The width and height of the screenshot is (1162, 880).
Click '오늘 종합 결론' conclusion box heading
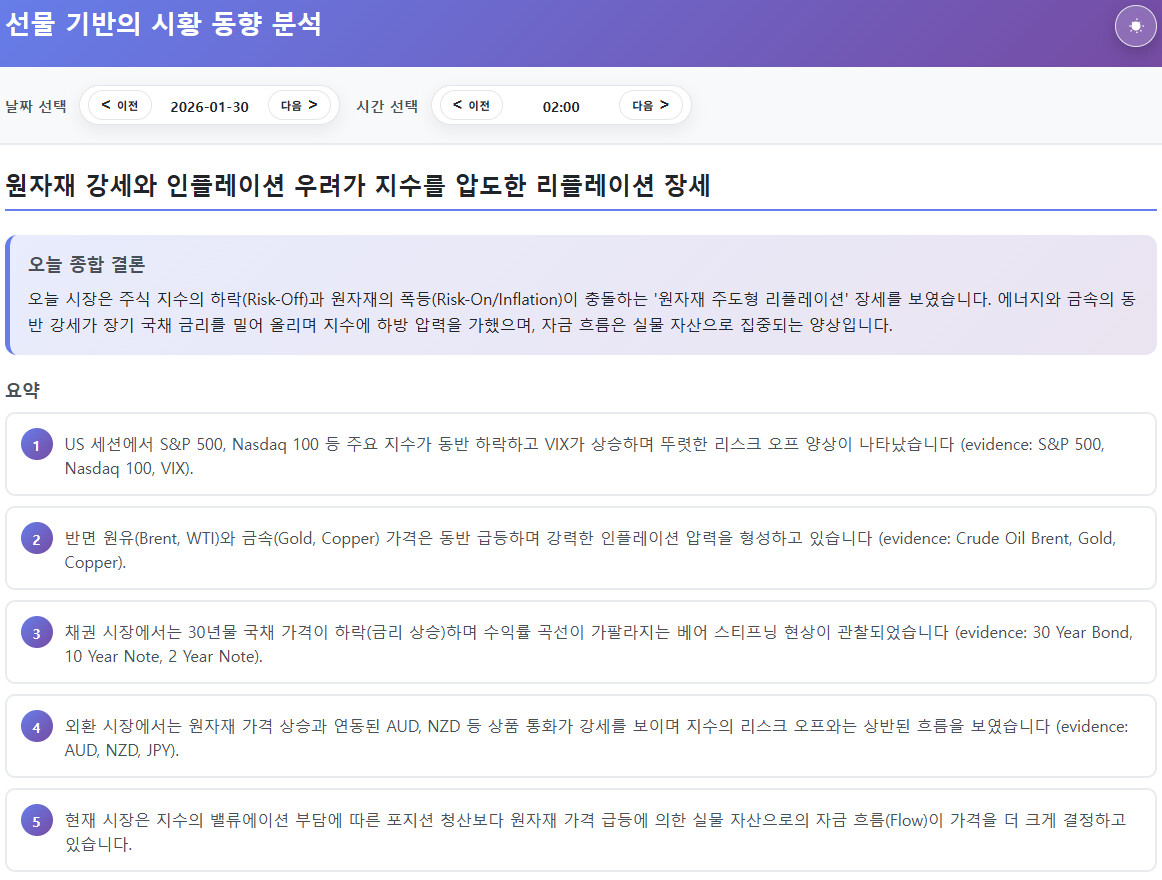(x=87, y=265)
